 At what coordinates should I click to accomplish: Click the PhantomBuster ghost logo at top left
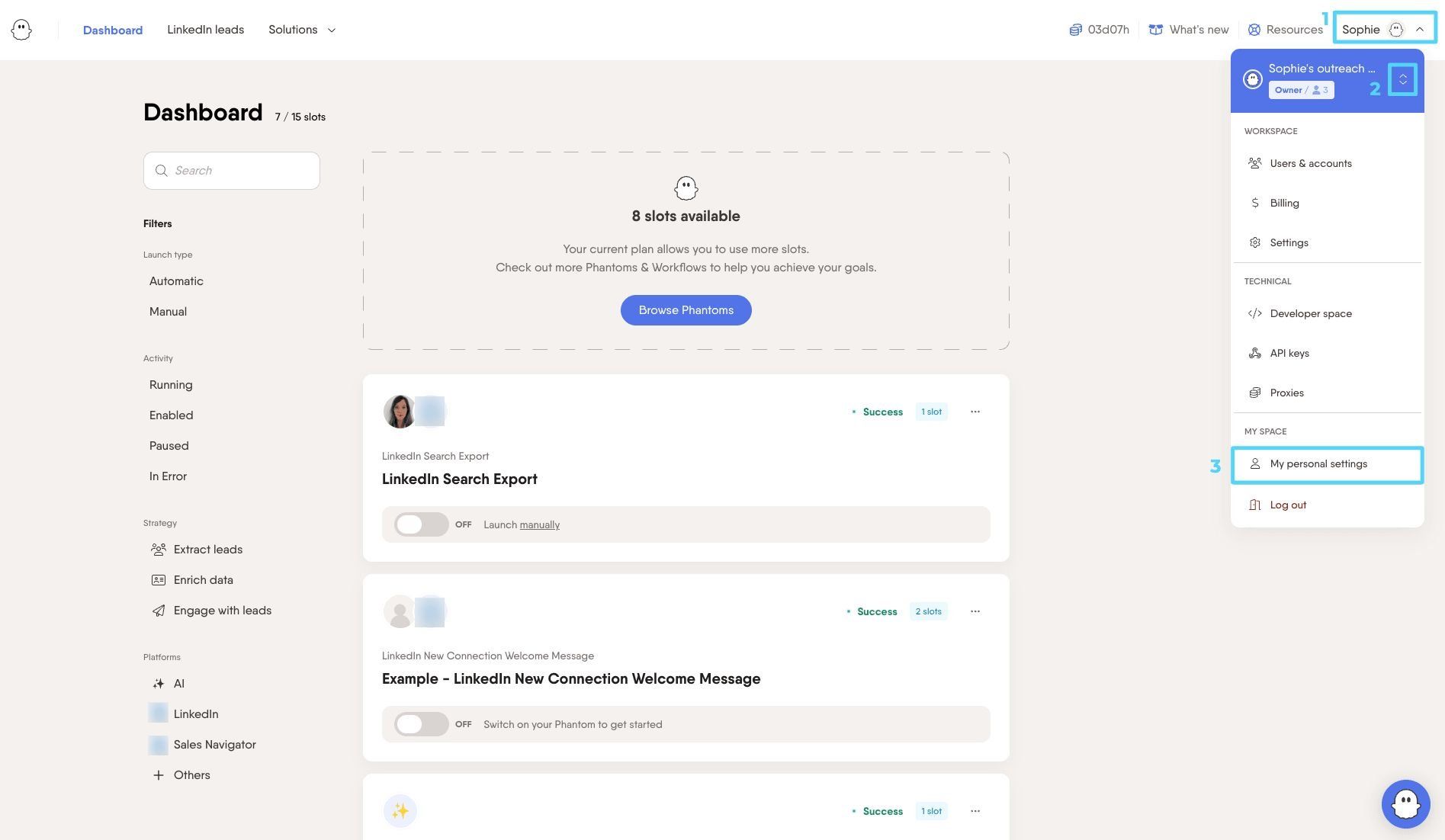coord(21,30)
